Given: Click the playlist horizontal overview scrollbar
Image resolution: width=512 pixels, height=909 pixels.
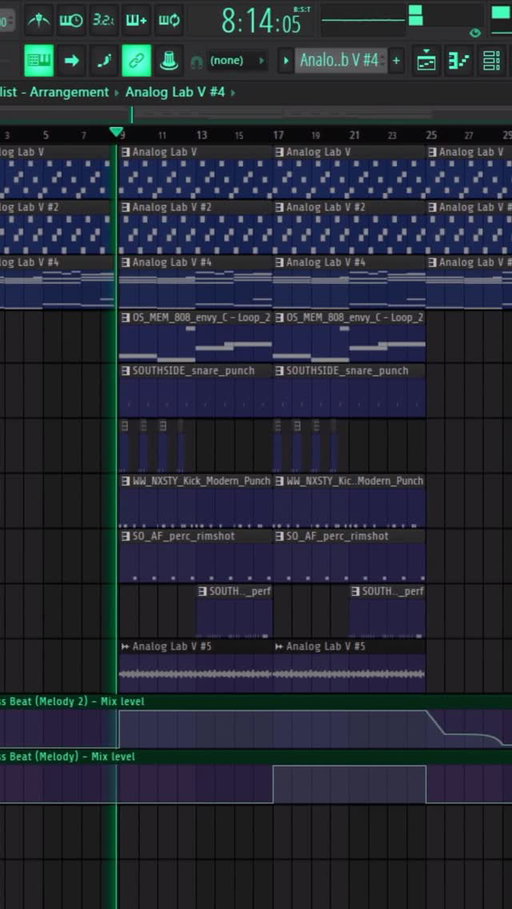Looking at the screenshot, I should point(256,114).
